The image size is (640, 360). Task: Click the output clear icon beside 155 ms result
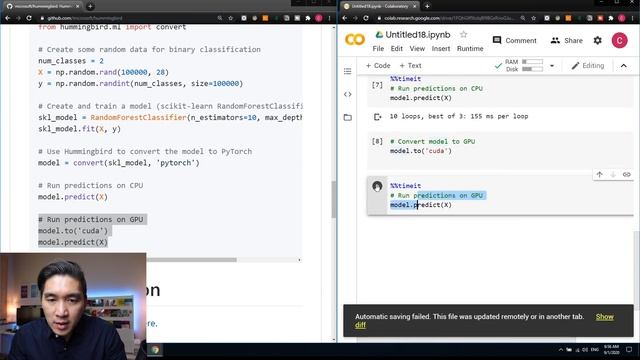click(378, 117)
